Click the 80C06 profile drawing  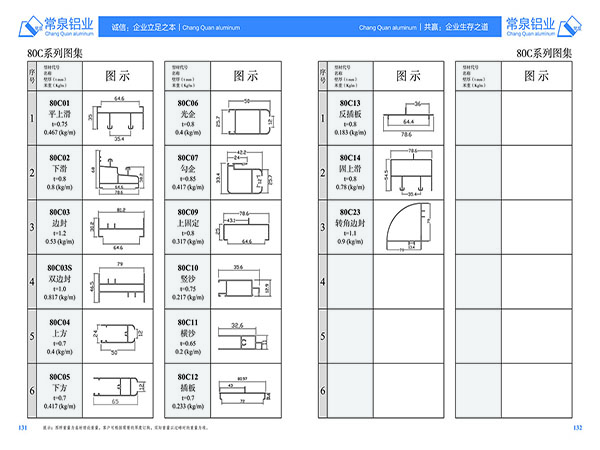point(245,118)
